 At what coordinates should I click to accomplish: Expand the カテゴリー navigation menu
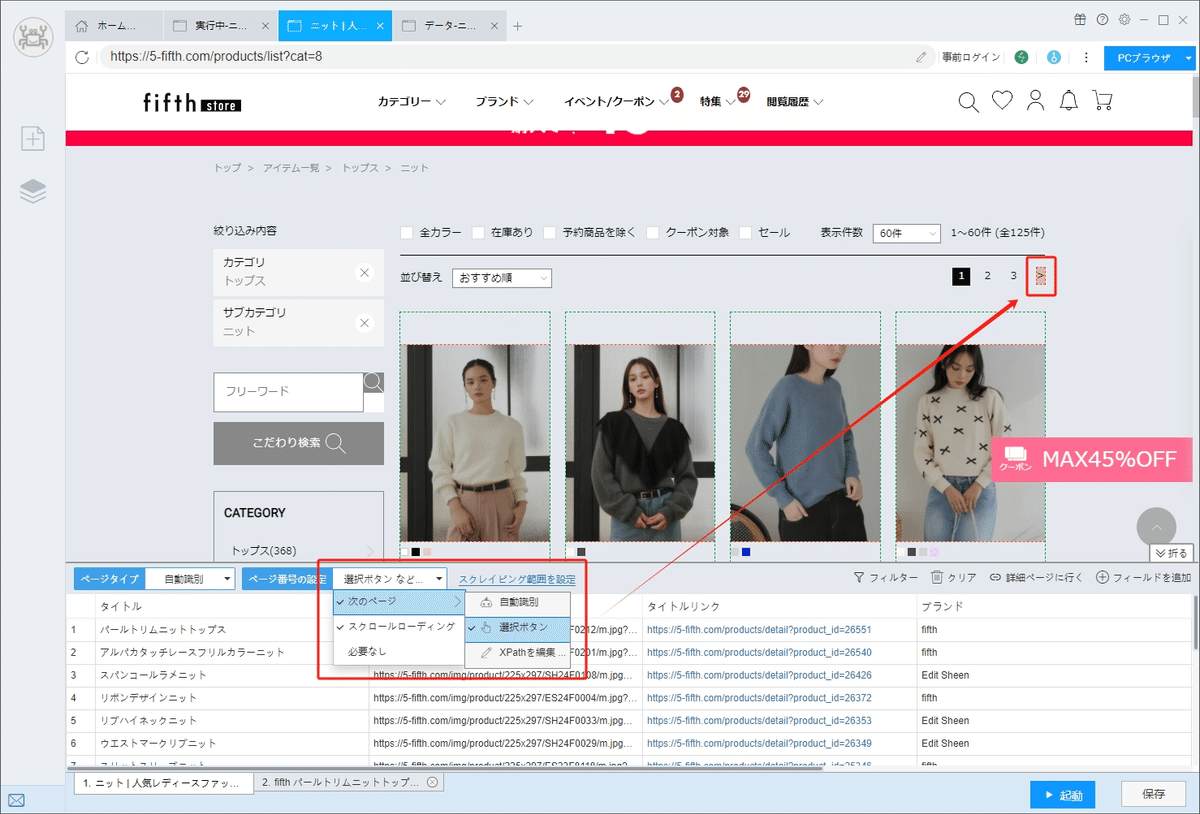coord(411,102)
